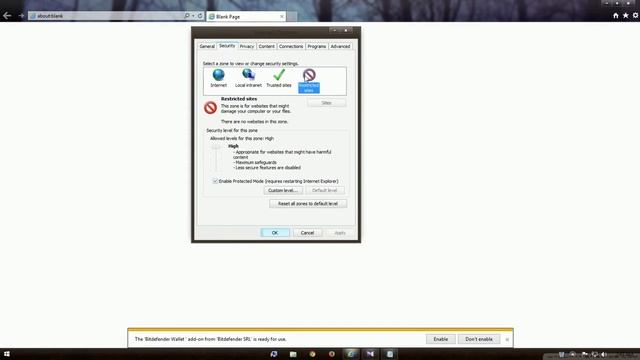Image resolution: width=640 pixels, height=360 pixels.
Task: Select the Blank Page browser tab
Action: (x=246, y=16)
